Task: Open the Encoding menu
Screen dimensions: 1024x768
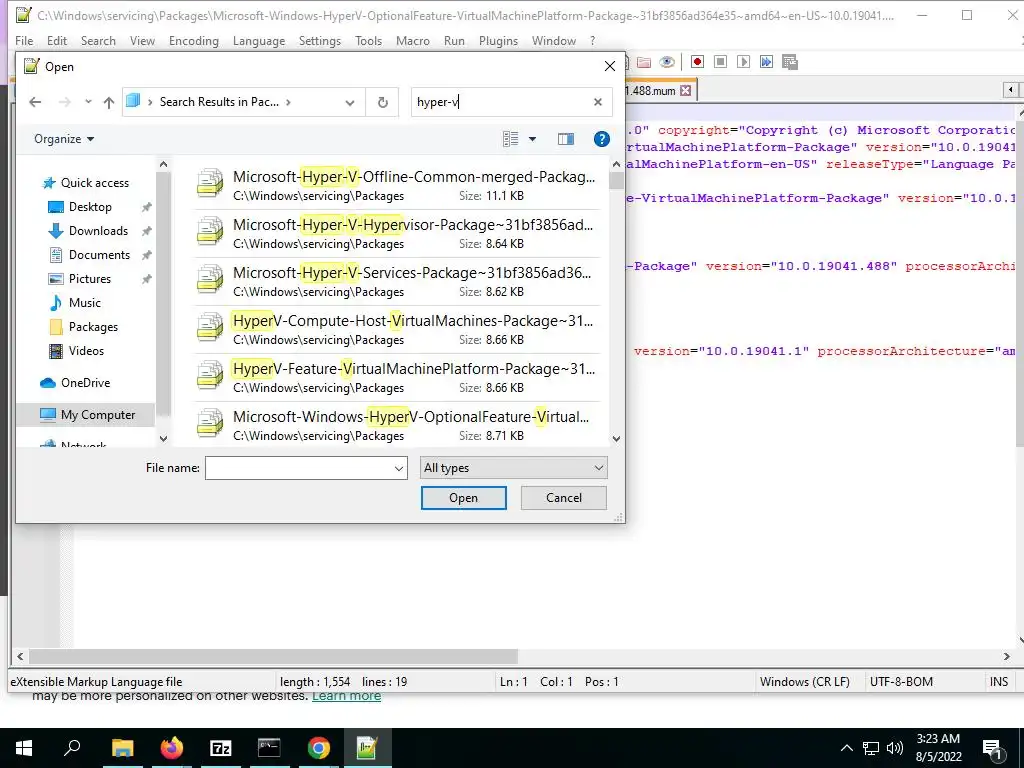Action: (194, 40)
